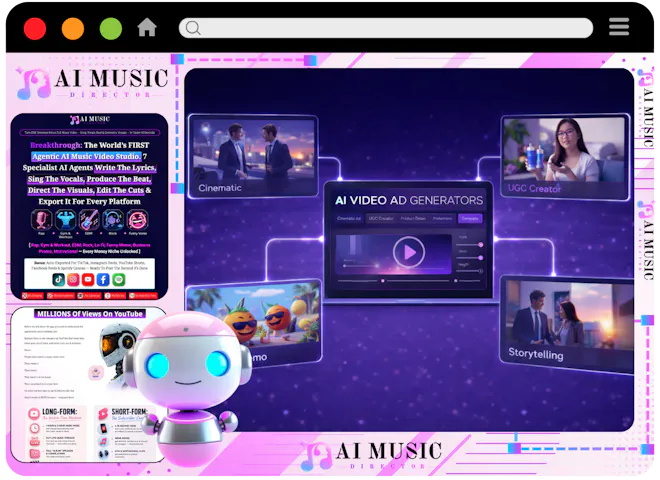Click the Shorts icon beside SHORT-FORM
This screenshot has height=480, width=660.
tap(103, 413)
